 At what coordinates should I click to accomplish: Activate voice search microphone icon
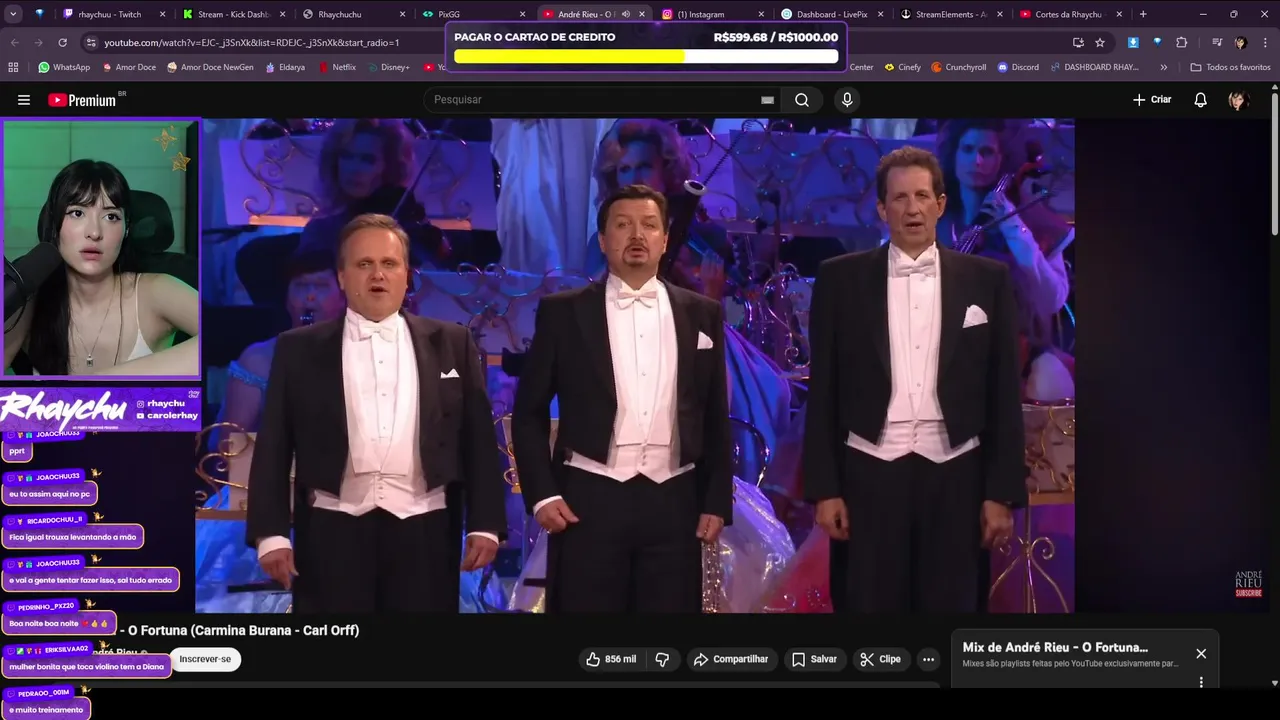[847, 100]
